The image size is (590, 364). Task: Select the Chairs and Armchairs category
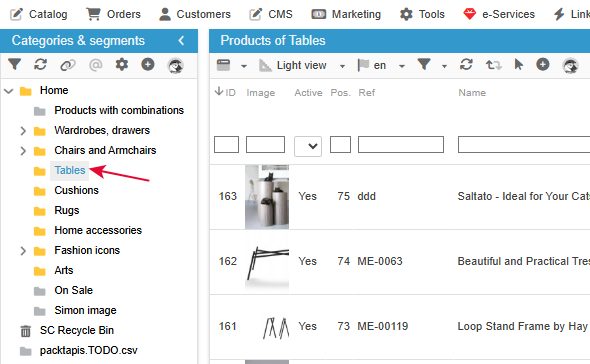point(105,150)
